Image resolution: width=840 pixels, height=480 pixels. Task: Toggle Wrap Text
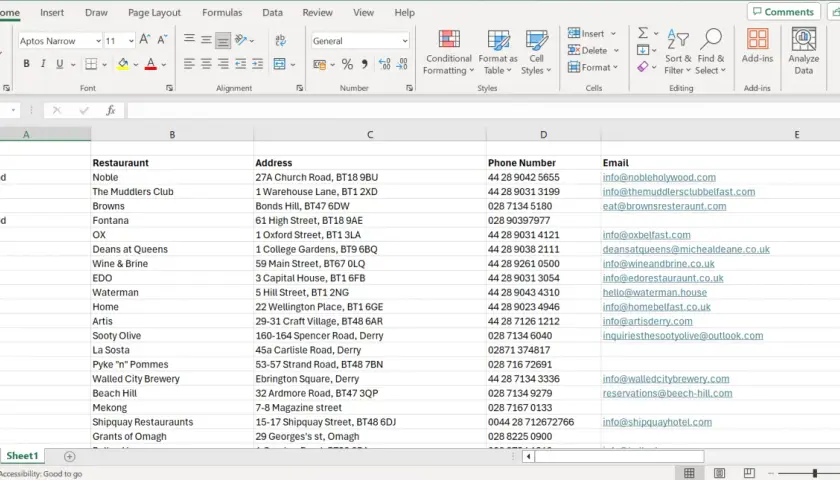click(x=280, y=40)
